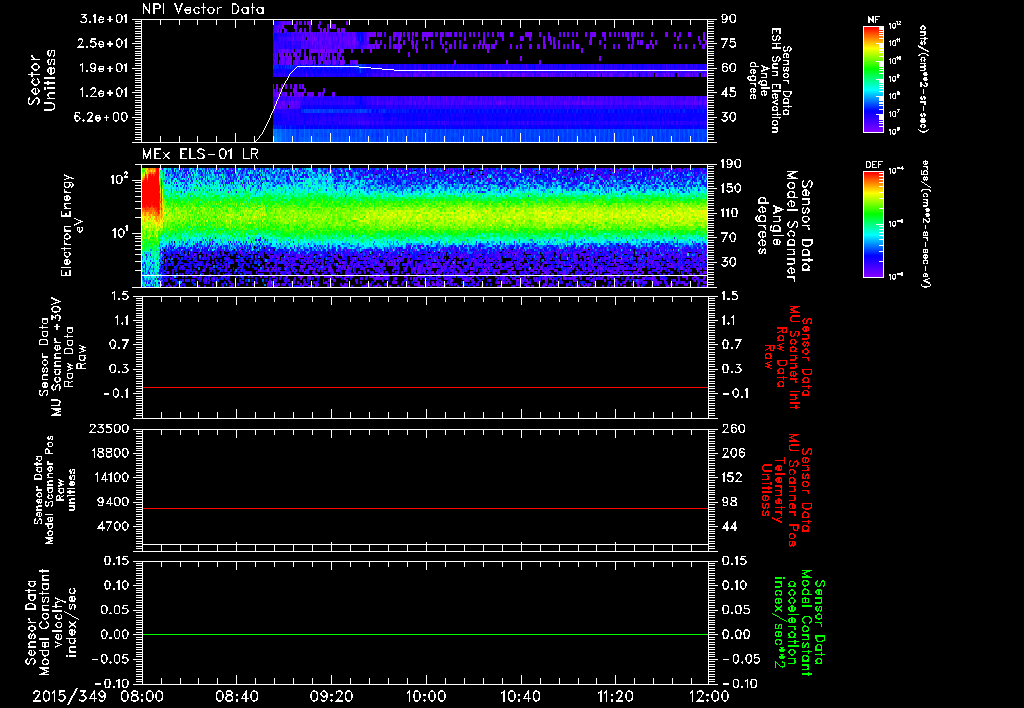Select the 'MEx ELS-01 LR' panel title
Screen dimensions: 1024x708
click(200, 155)
